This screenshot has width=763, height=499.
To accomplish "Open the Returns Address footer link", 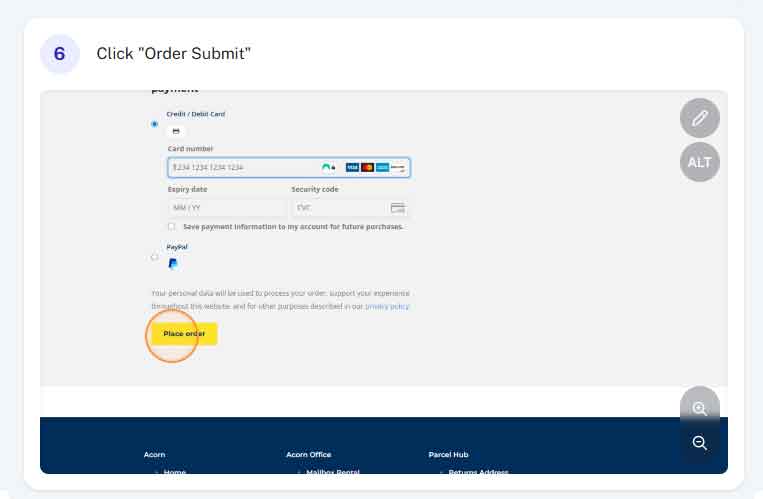I will tap(478, 472).
